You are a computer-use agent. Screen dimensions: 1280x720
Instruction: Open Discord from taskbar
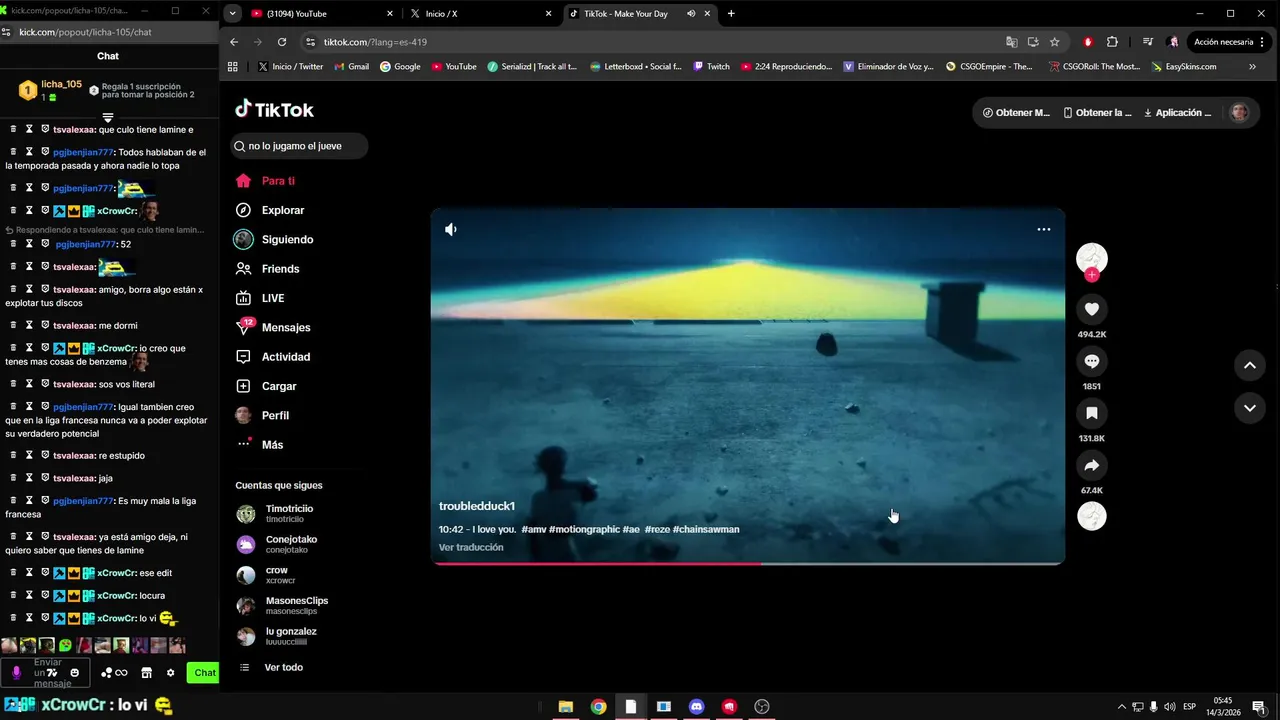tap(696, 706)
